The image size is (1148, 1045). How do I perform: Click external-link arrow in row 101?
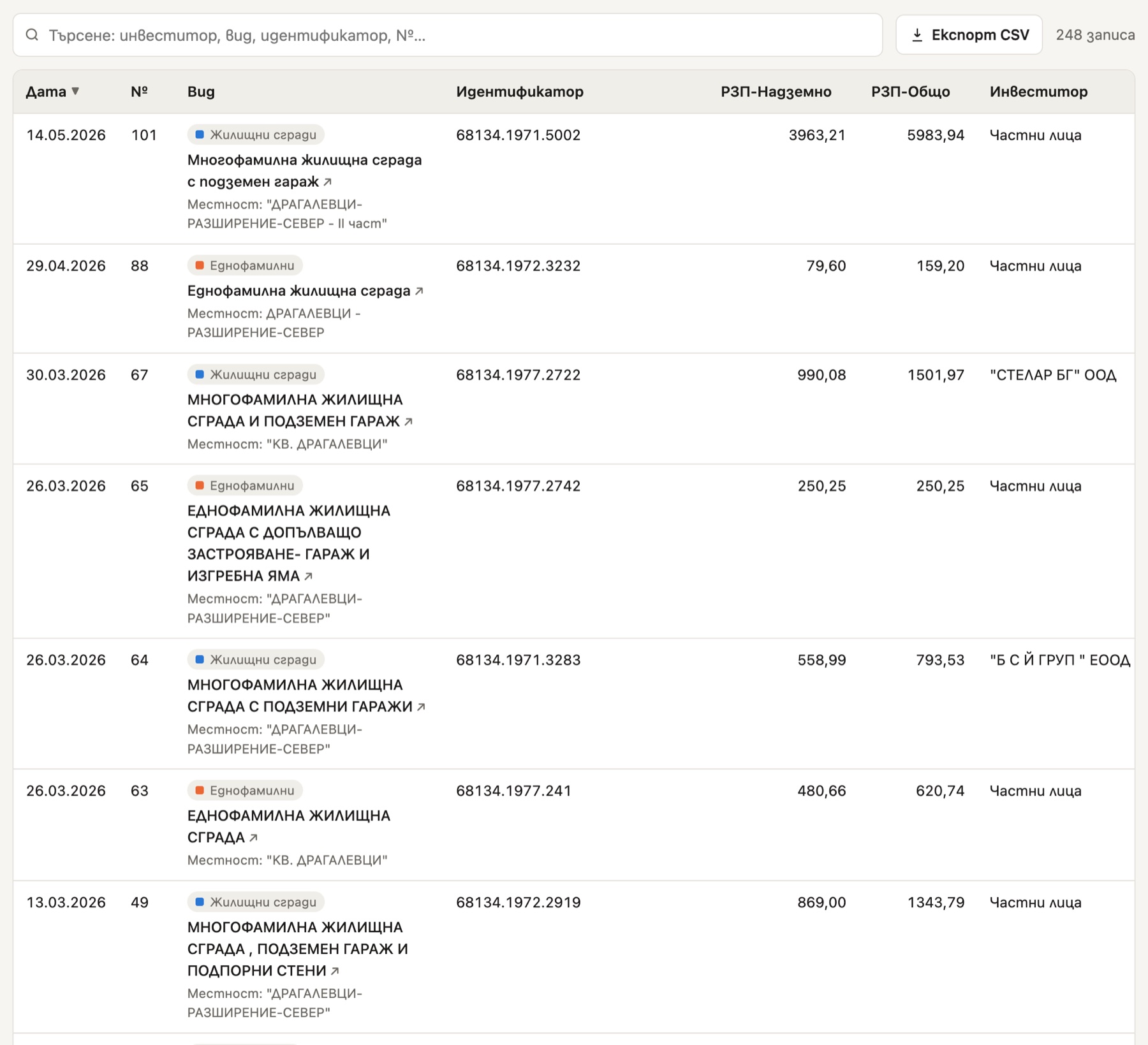pyautogui.click(x=327, y=182)
